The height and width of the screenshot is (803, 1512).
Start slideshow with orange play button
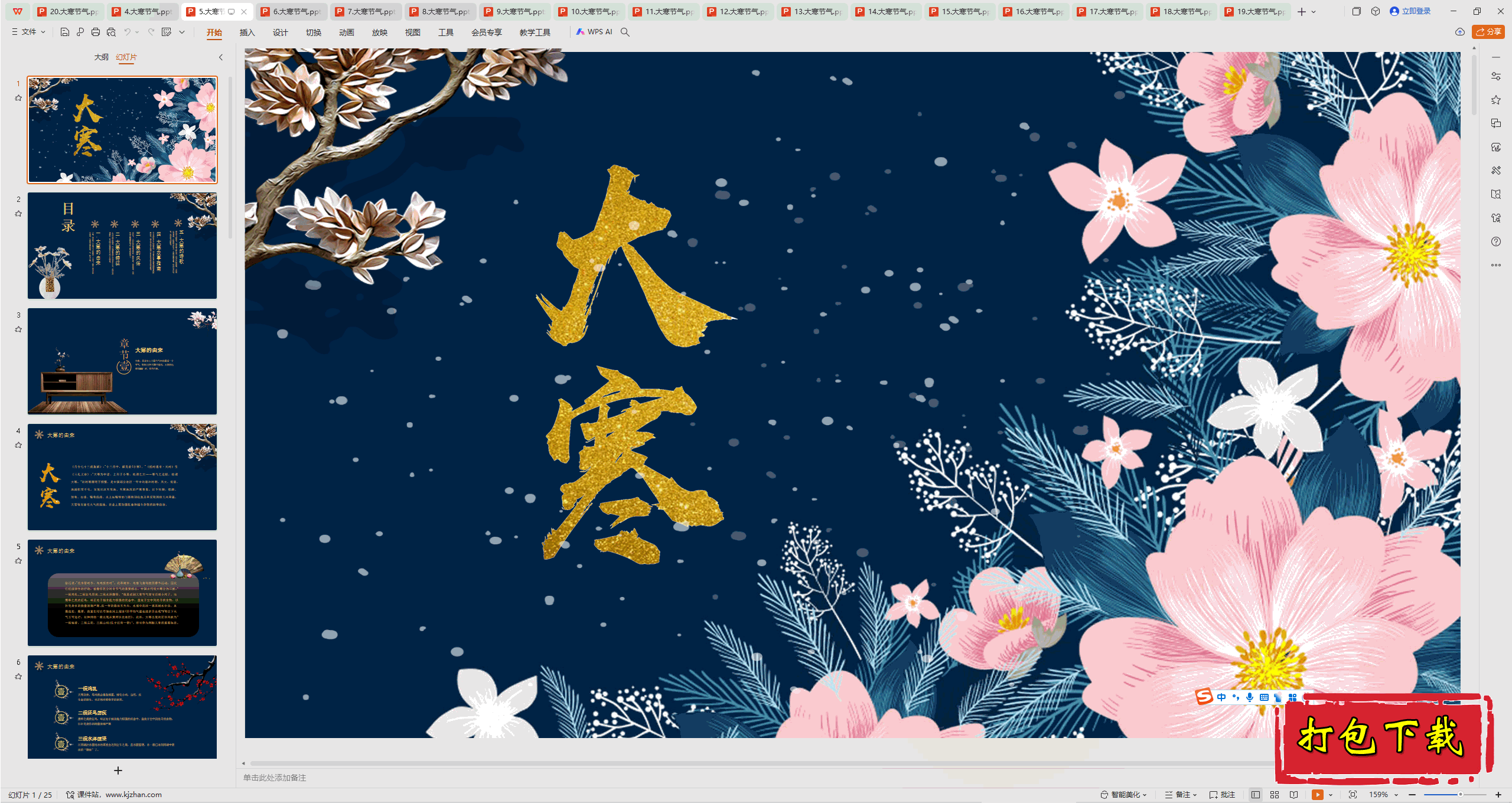point(1318,795)
